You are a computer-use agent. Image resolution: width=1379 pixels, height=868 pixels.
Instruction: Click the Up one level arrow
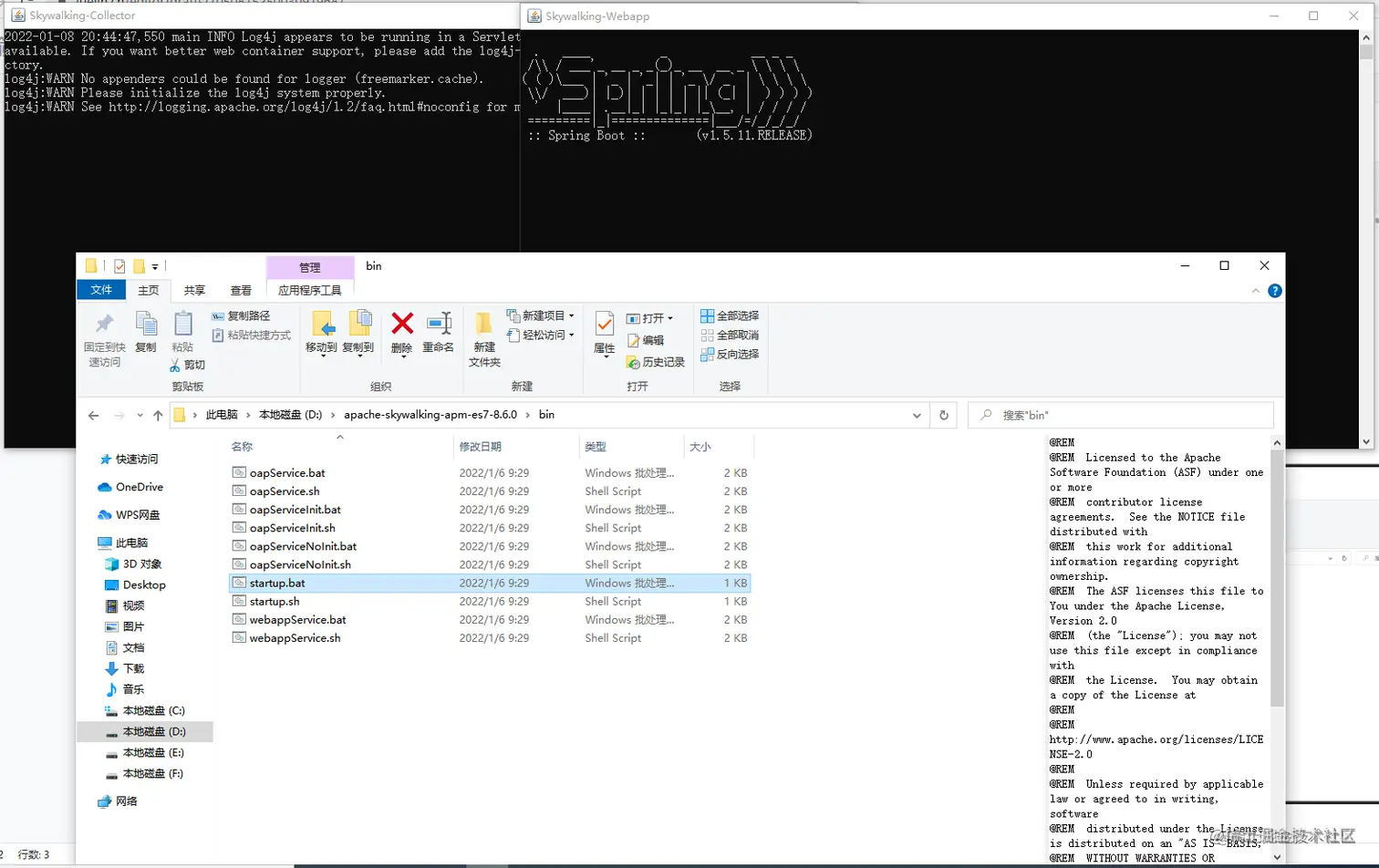tap(158, 415)
